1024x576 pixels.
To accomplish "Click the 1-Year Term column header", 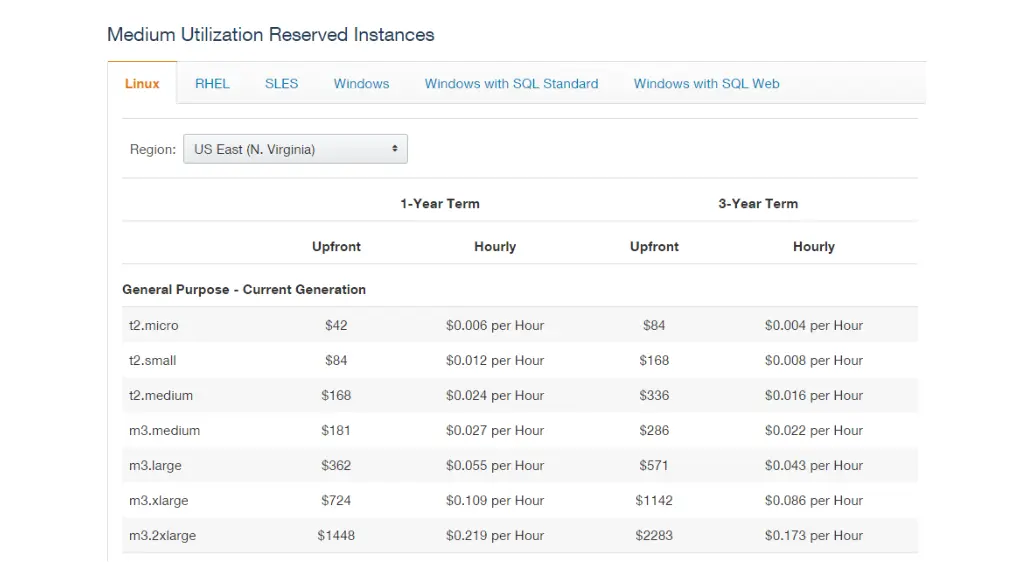I will (440, 204).
